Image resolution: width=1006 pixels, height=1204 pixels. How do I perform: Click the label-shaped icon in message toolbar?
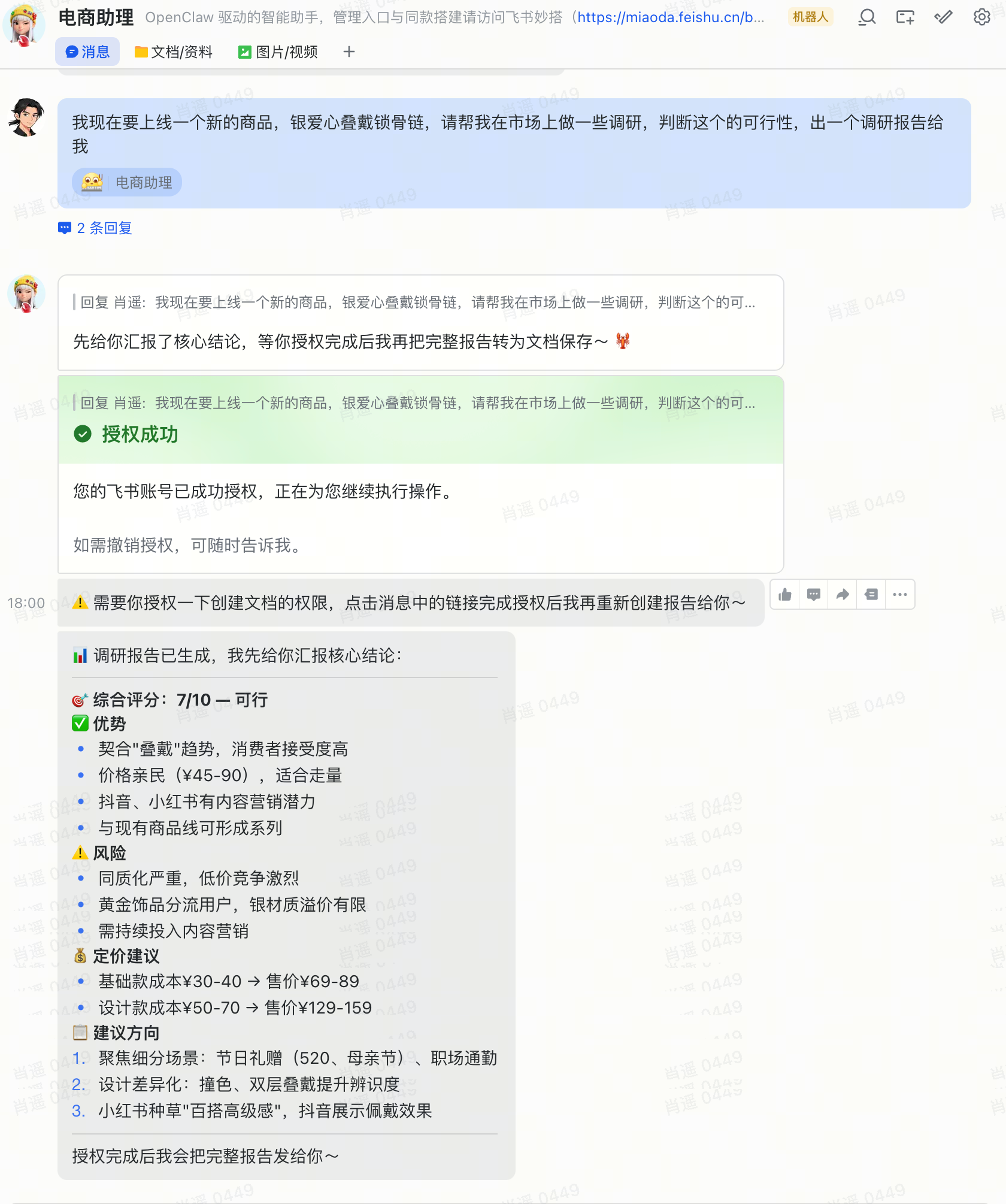[871, 595]
